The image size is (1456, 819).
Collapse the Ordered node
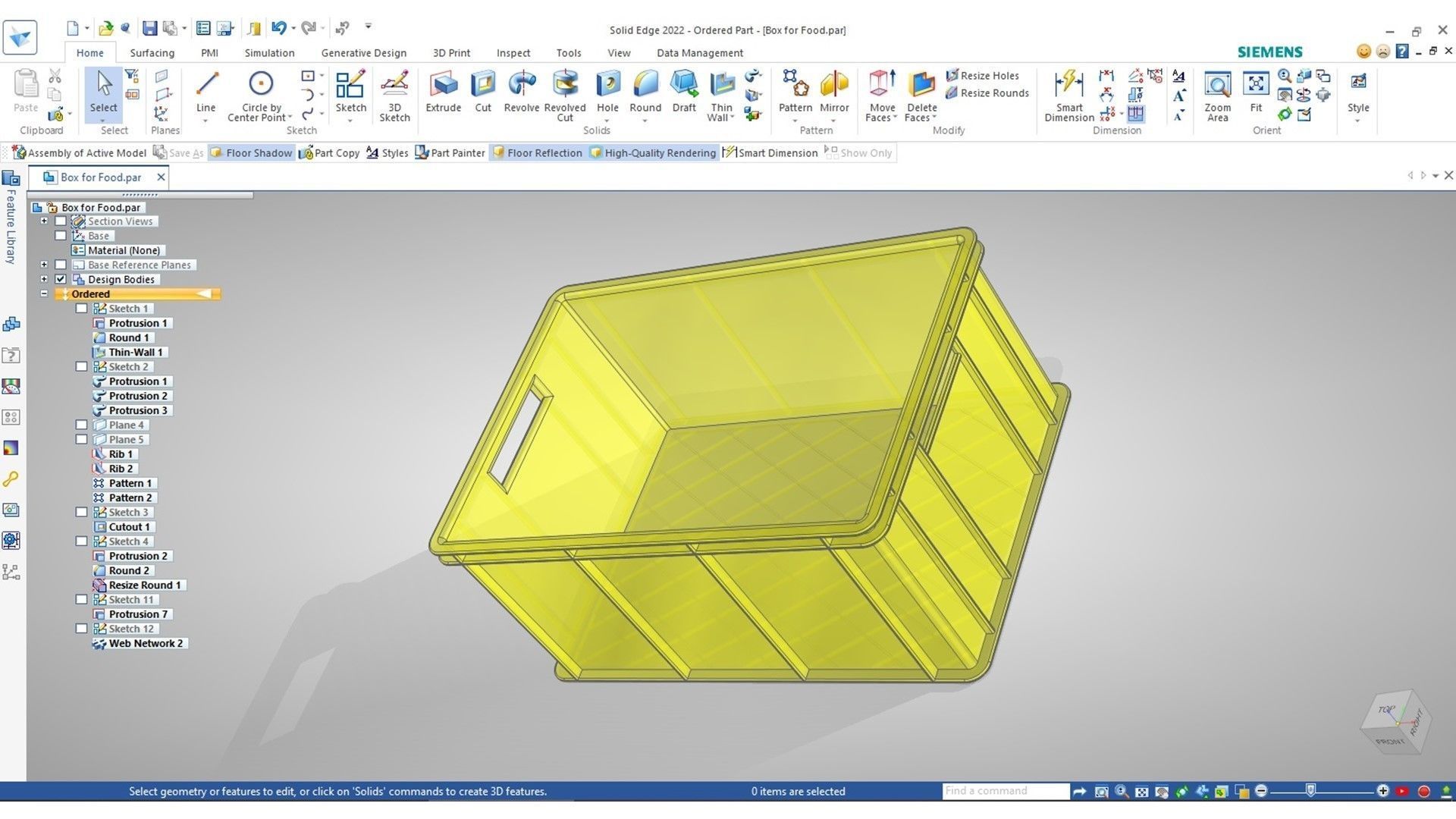[44, 293]
